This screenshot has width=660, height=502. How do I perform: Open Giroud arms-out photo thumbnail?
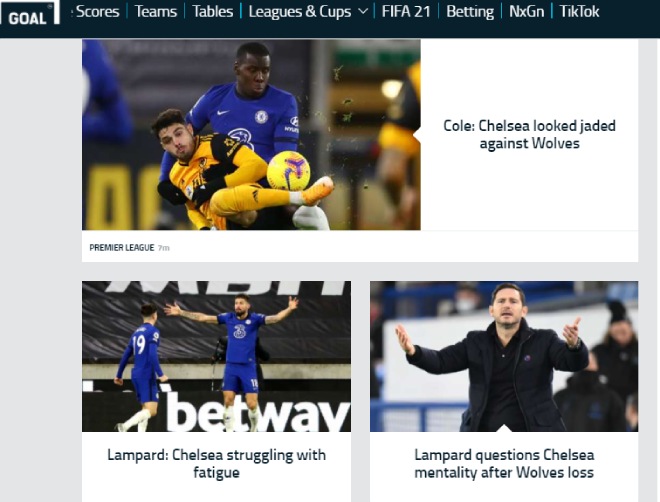tap(216, 356)
